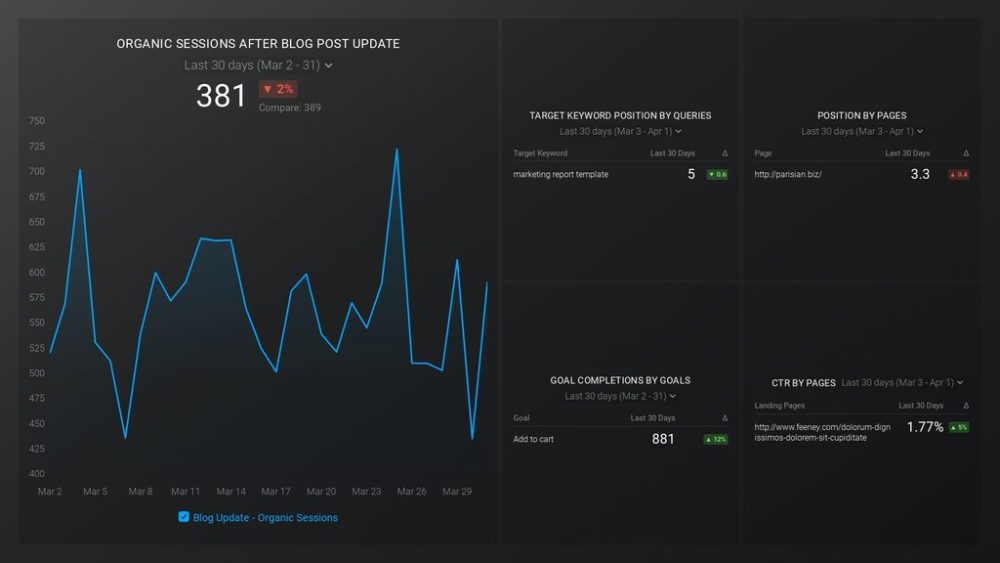Image resolution: width=1000 pixels, height=563 pixels.
Task: Click the Blog Update - Organic Sessions legend label
Action: point(265,518)
